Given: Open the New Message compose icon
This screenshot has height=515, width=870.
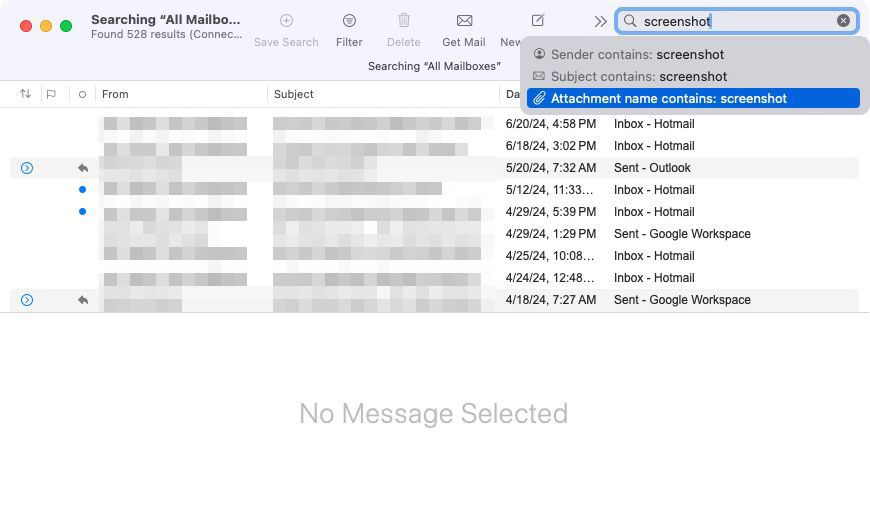Looking at the screenshot, I should click(x=537, y=21).
